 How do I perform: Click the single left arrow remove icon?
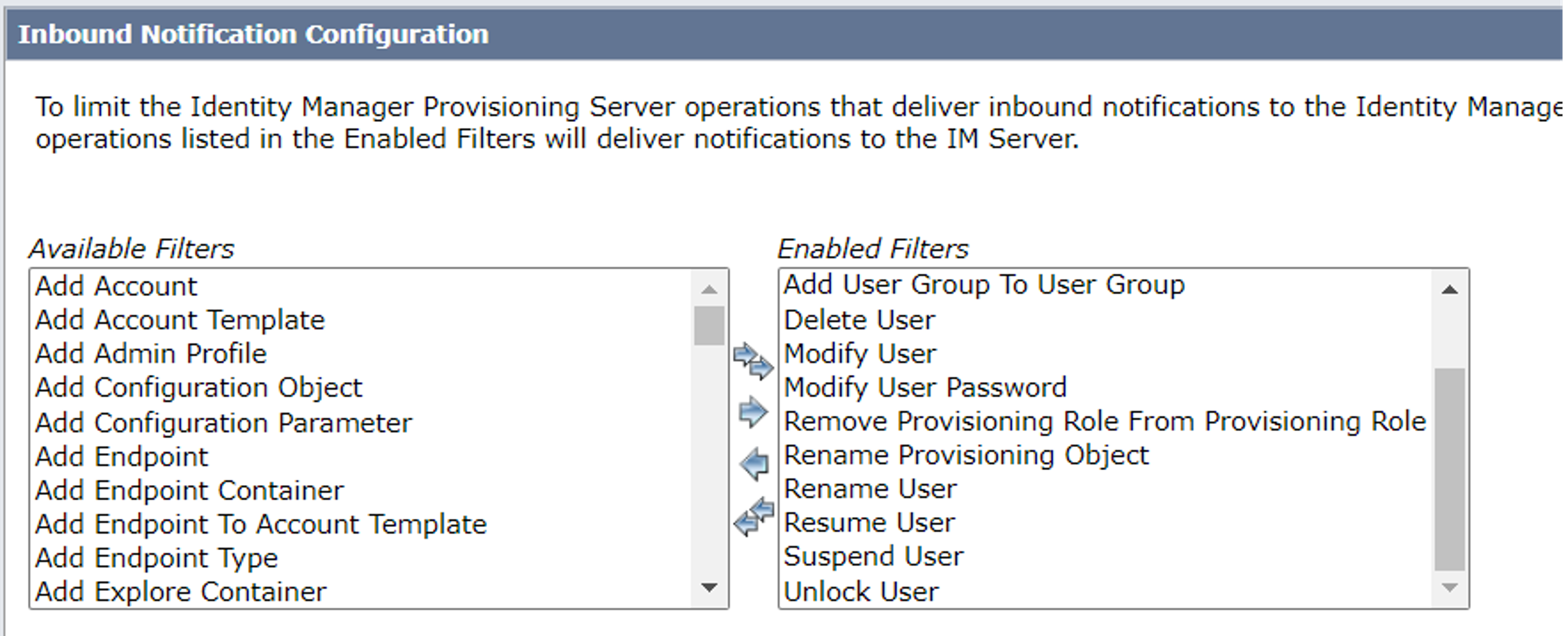(x=754, y=464)
